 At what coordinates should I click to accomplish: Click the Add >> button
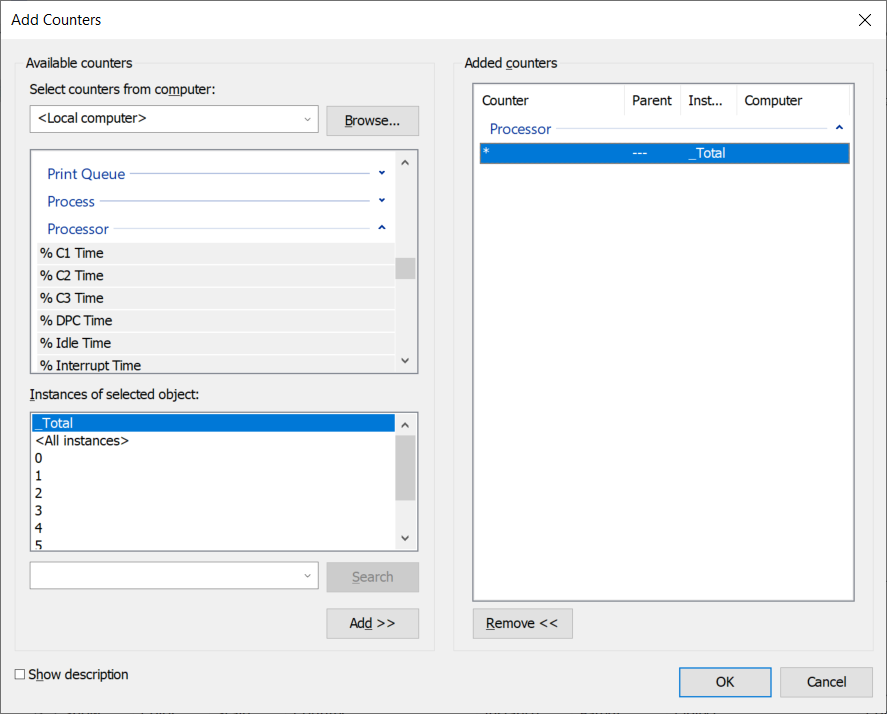click(x=373, y=623)
